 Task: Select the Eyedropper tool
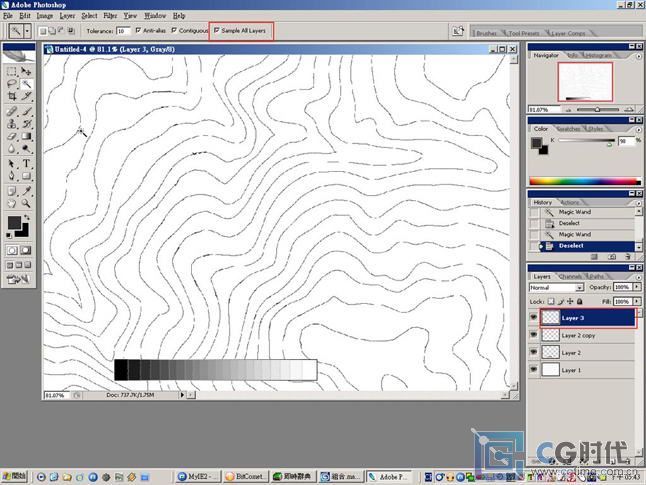click(26, 191)
